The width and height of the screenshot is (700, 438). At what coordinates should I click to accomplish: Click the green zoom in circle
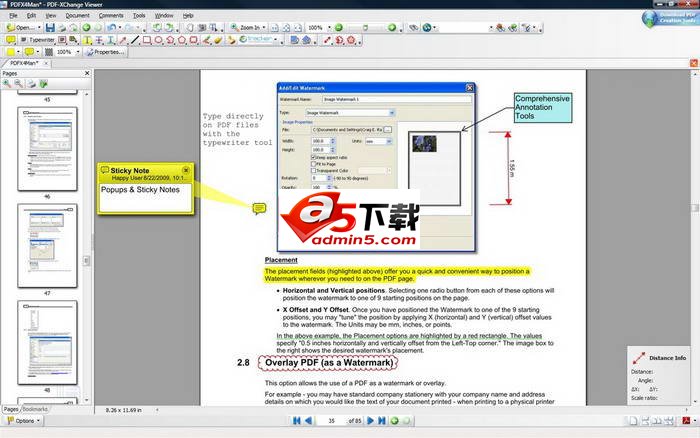(392, 28)
